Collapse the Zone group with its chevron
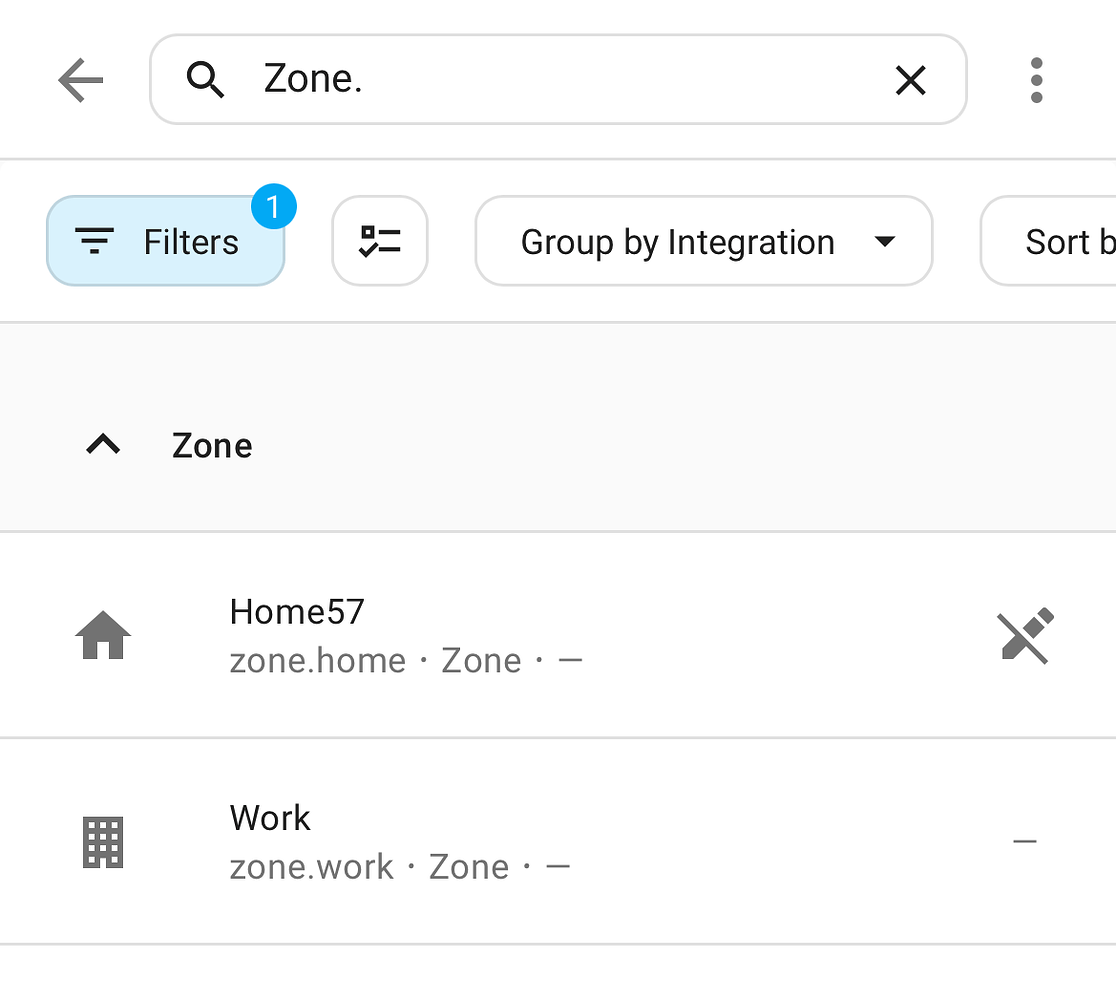Screen dimensions: 1116x1000 [101, 445]
